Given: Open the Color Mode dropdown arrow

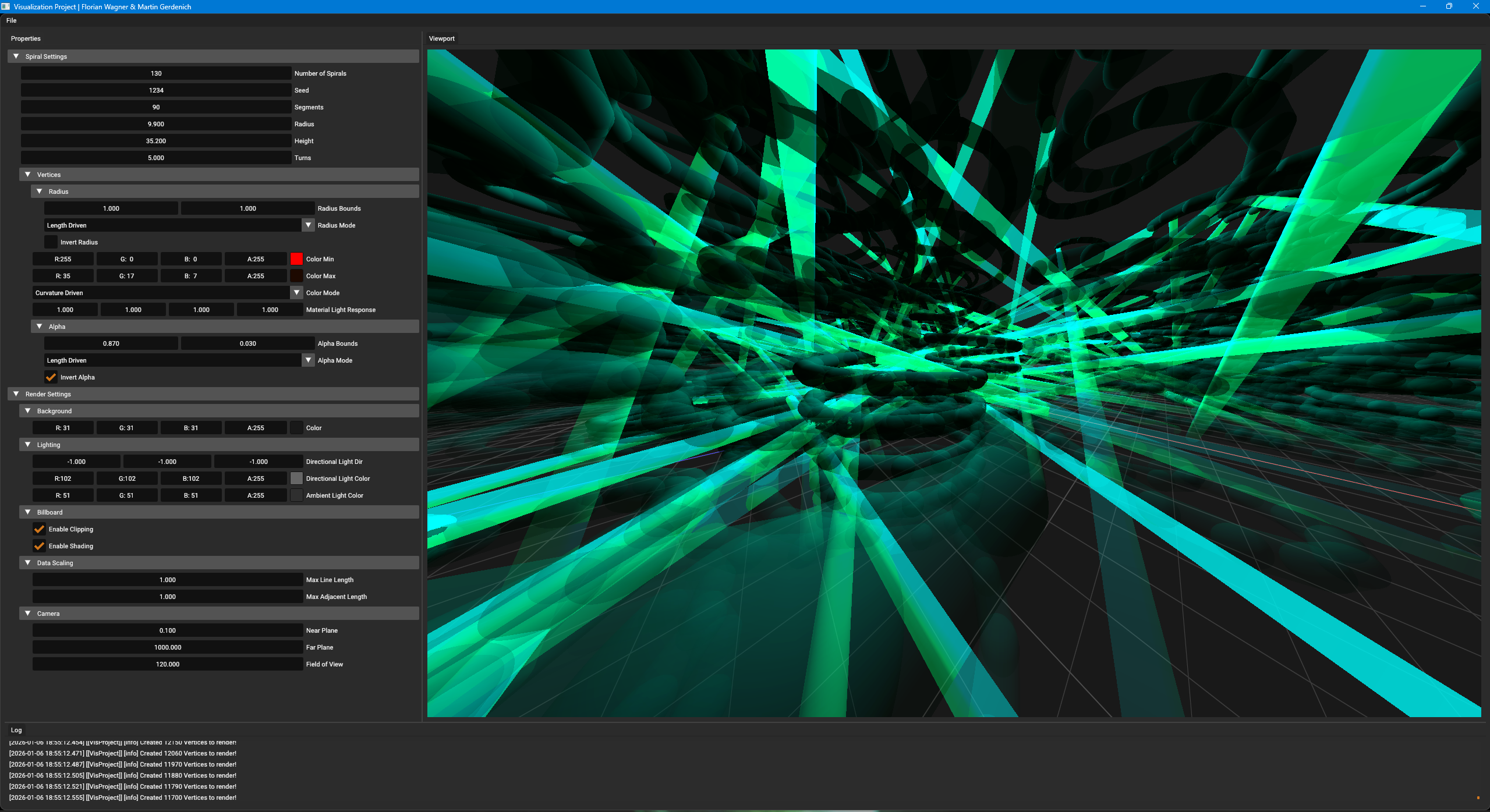Looking at the screenshot, I should click(297, 293).
